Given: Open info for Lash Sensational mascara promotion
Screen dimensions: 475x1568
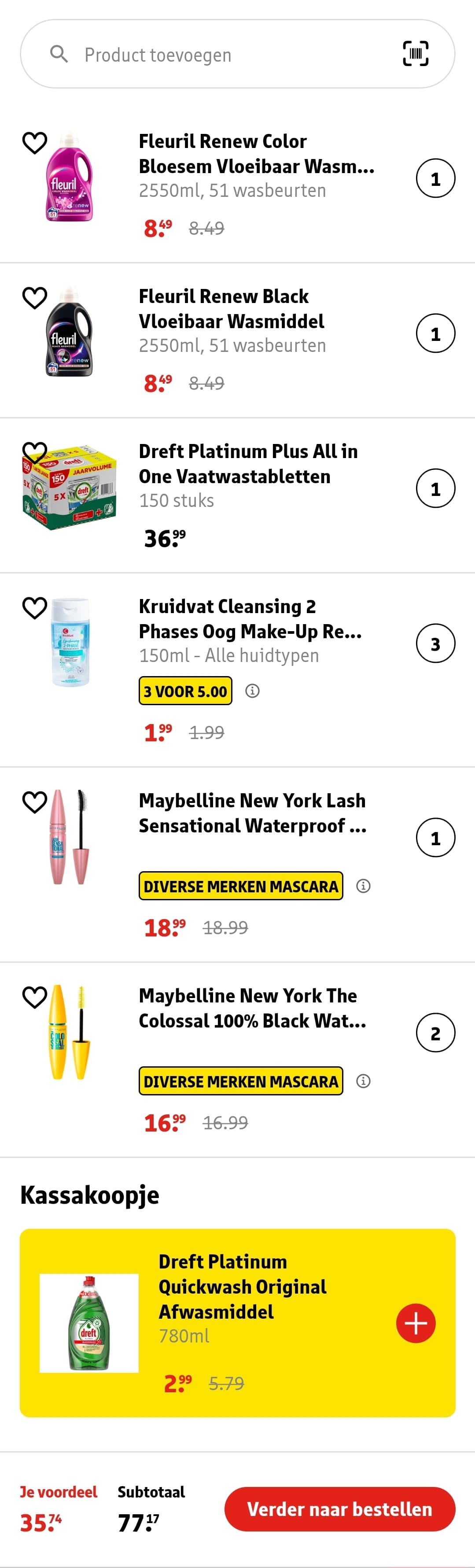Looking at the screenshot, I should coord(363,886).
